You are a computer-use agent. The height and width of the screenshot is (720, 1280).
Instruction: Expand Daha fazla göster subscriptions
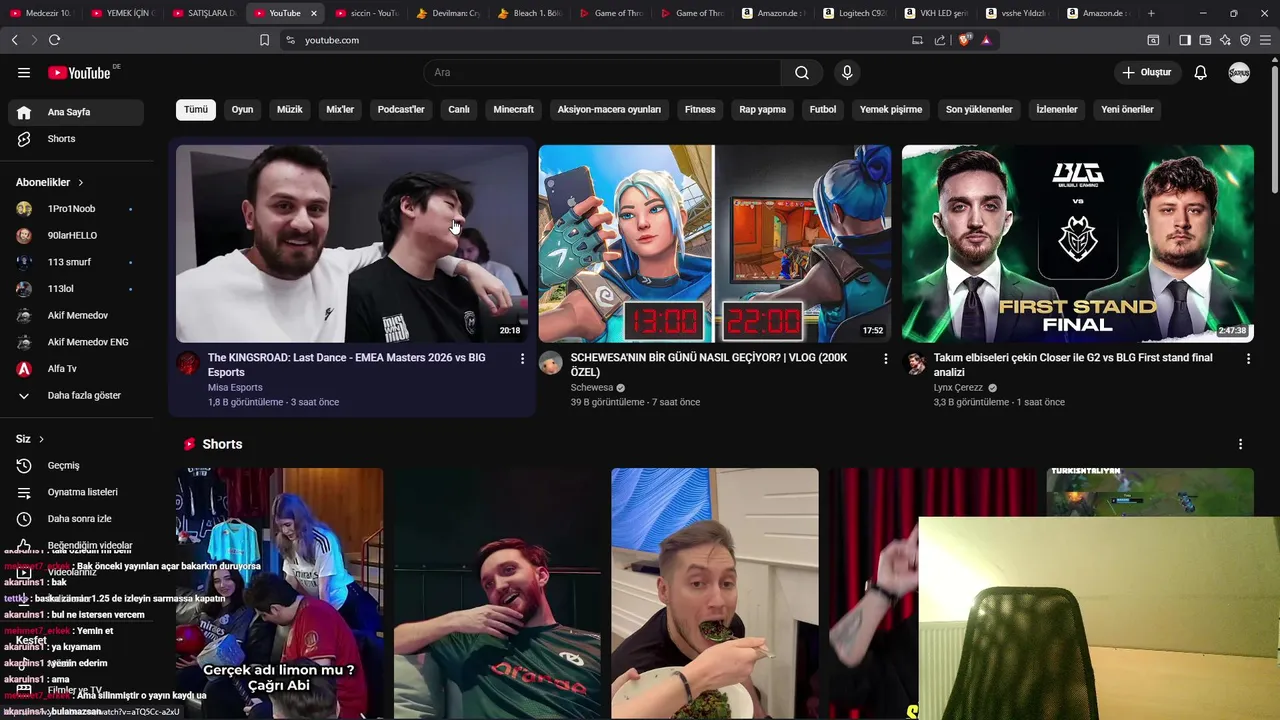76,396
